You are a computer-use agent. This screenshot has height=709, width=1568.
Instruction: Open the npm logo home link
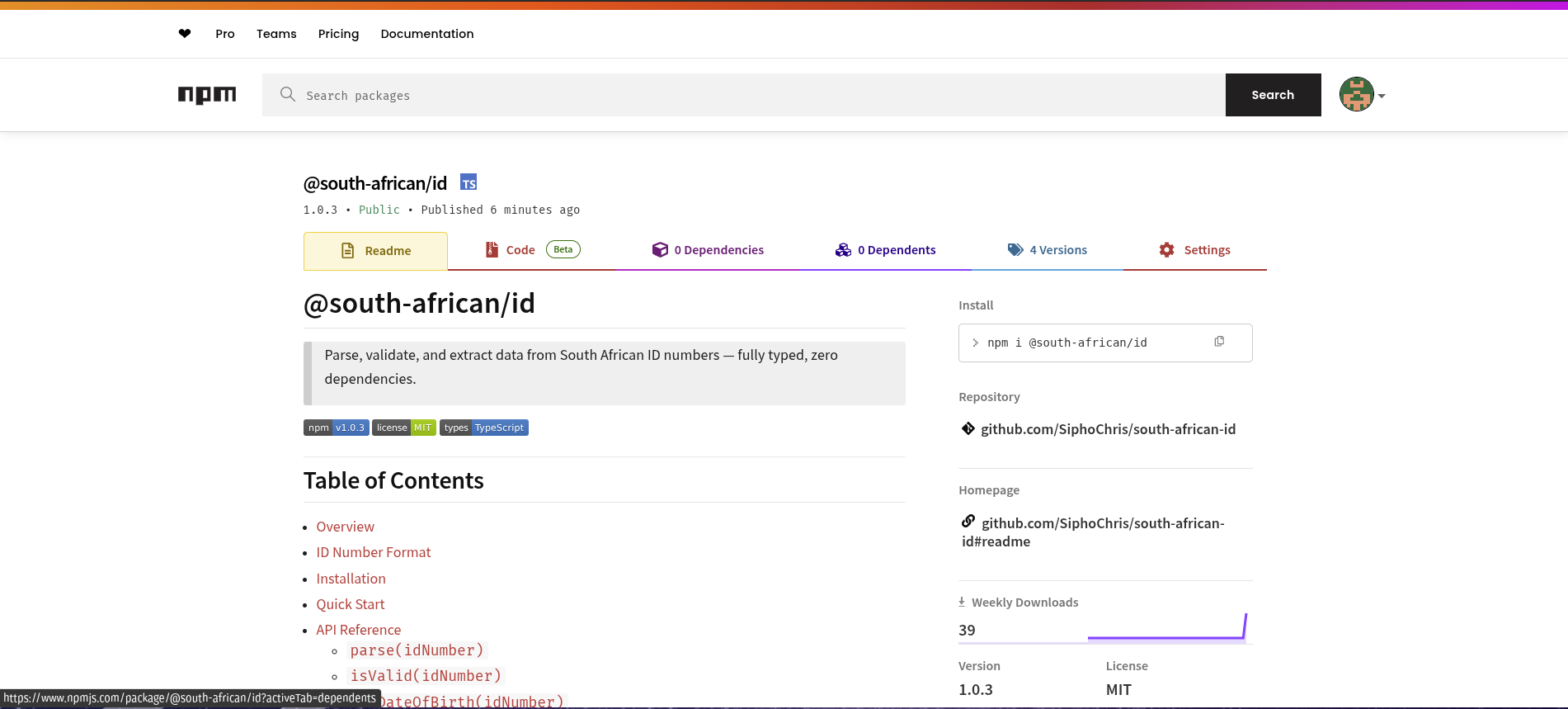(x=207, y=95)
